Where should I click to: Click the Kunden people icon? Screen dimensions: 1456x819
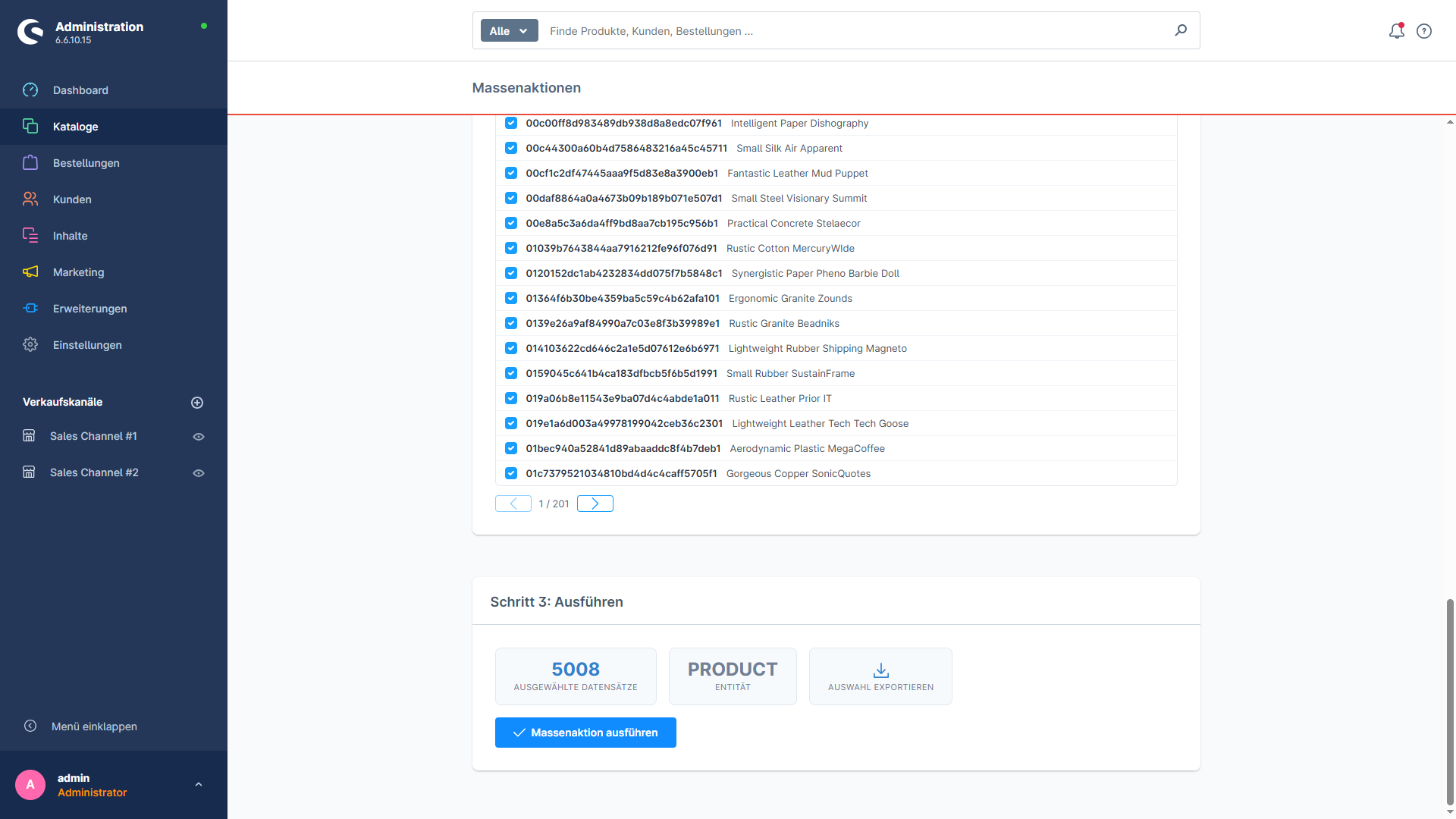pos(30,199)
